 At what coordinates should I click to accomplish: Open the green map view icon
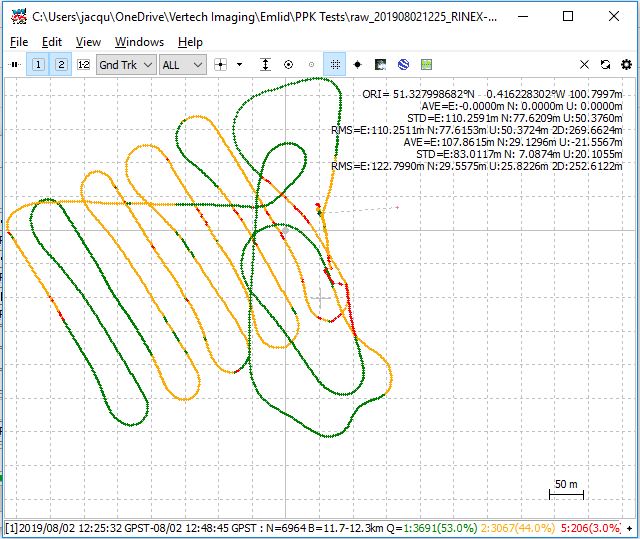(426, 64)
